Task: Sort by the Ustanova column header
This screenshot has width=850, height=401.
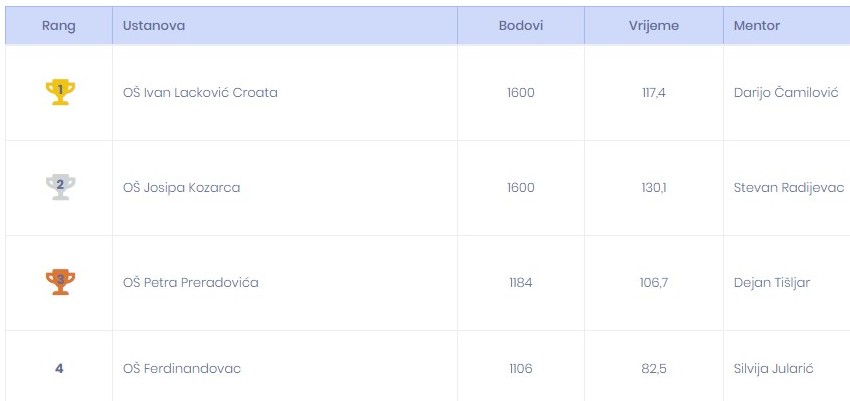Action: click(154, 25)
